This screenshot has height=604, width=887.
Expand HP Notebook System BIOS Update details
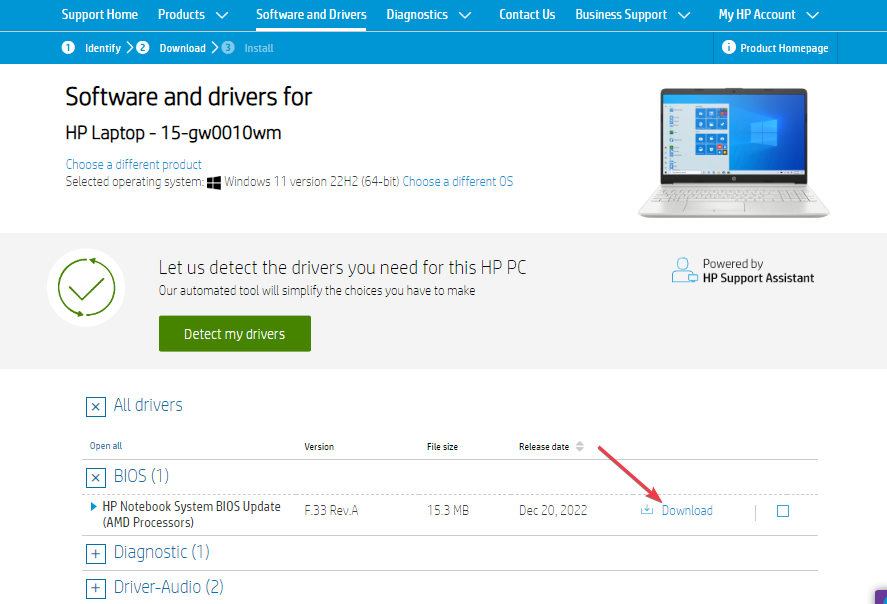click(93, 506)
